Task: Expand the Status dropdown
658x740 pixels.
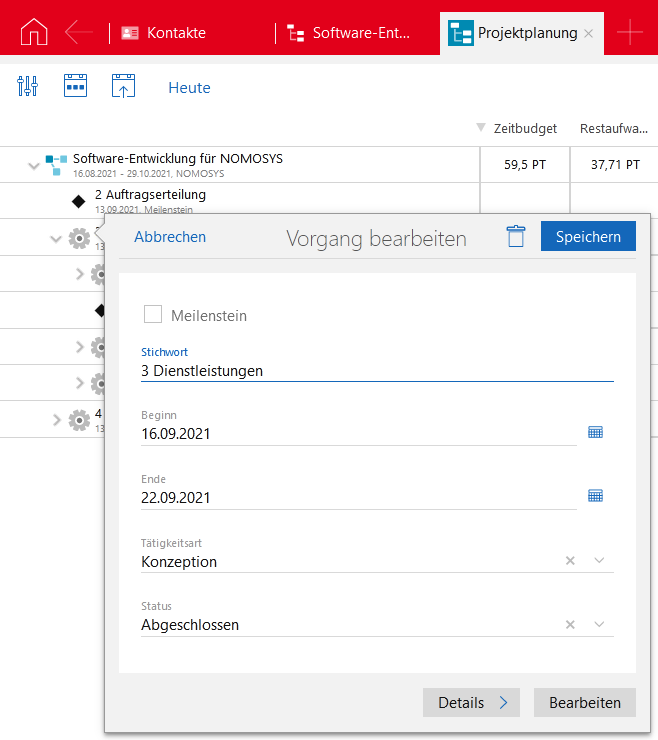Action: [x=600, y=625]
